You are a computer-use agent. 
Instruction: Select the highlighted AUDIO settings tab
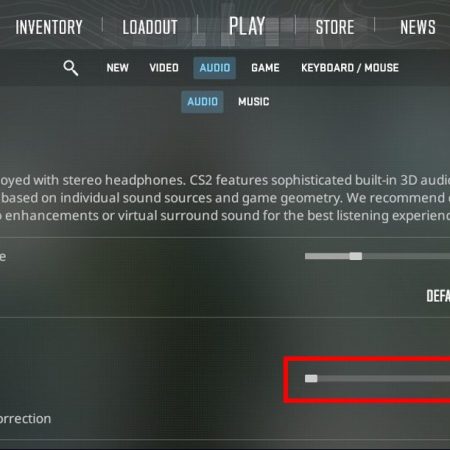(215, 68)
